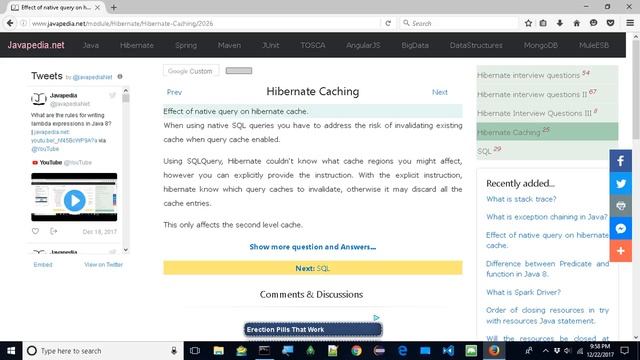Click the gray search button beside Google Custom

[239, 71]
